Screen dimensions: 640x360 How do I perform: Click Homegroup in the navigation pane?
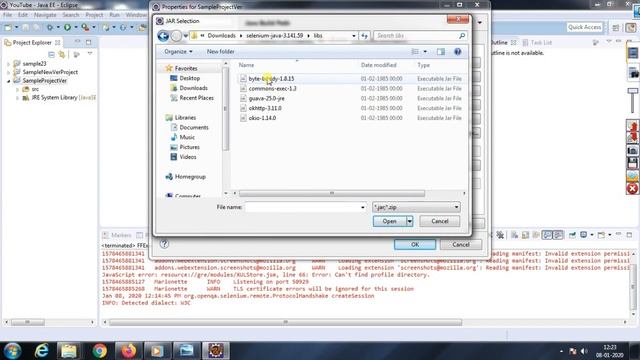190,177
